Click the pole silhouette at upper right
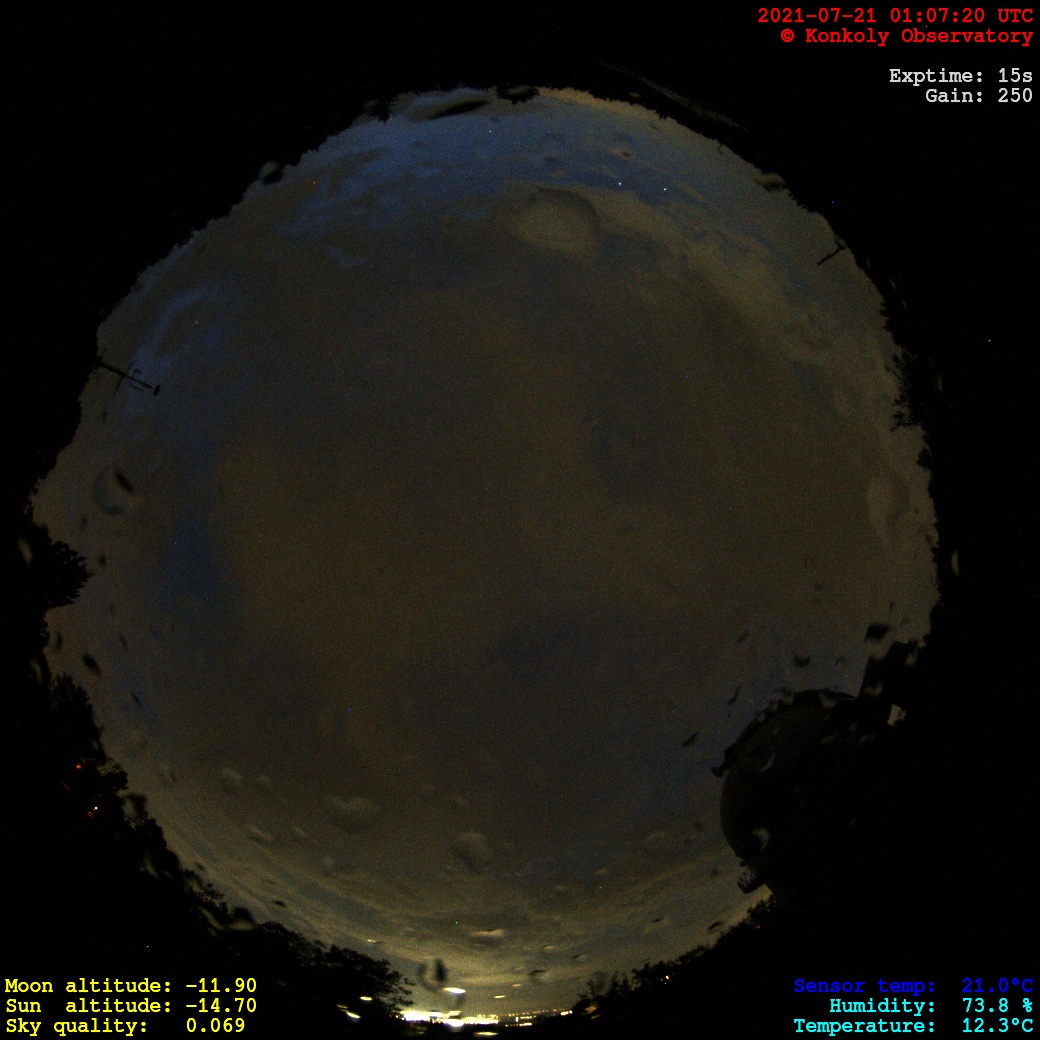This screenshot has height=1040, width=1040. (830, 256)
